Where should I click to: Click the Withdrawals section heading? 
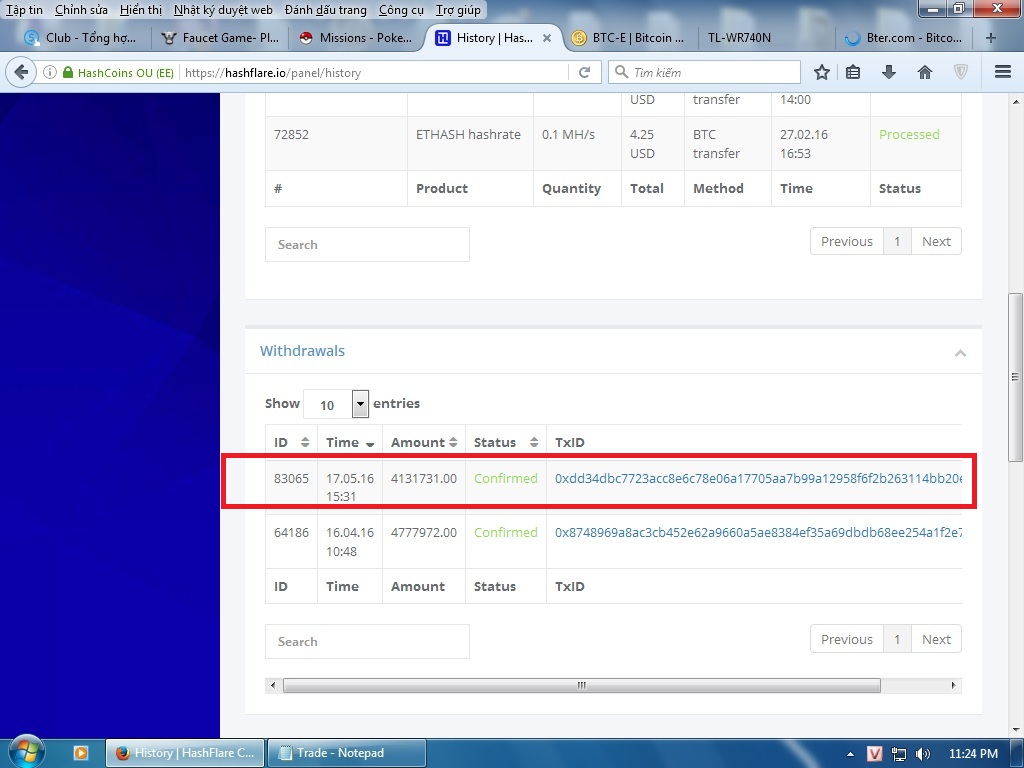[302, 351]
